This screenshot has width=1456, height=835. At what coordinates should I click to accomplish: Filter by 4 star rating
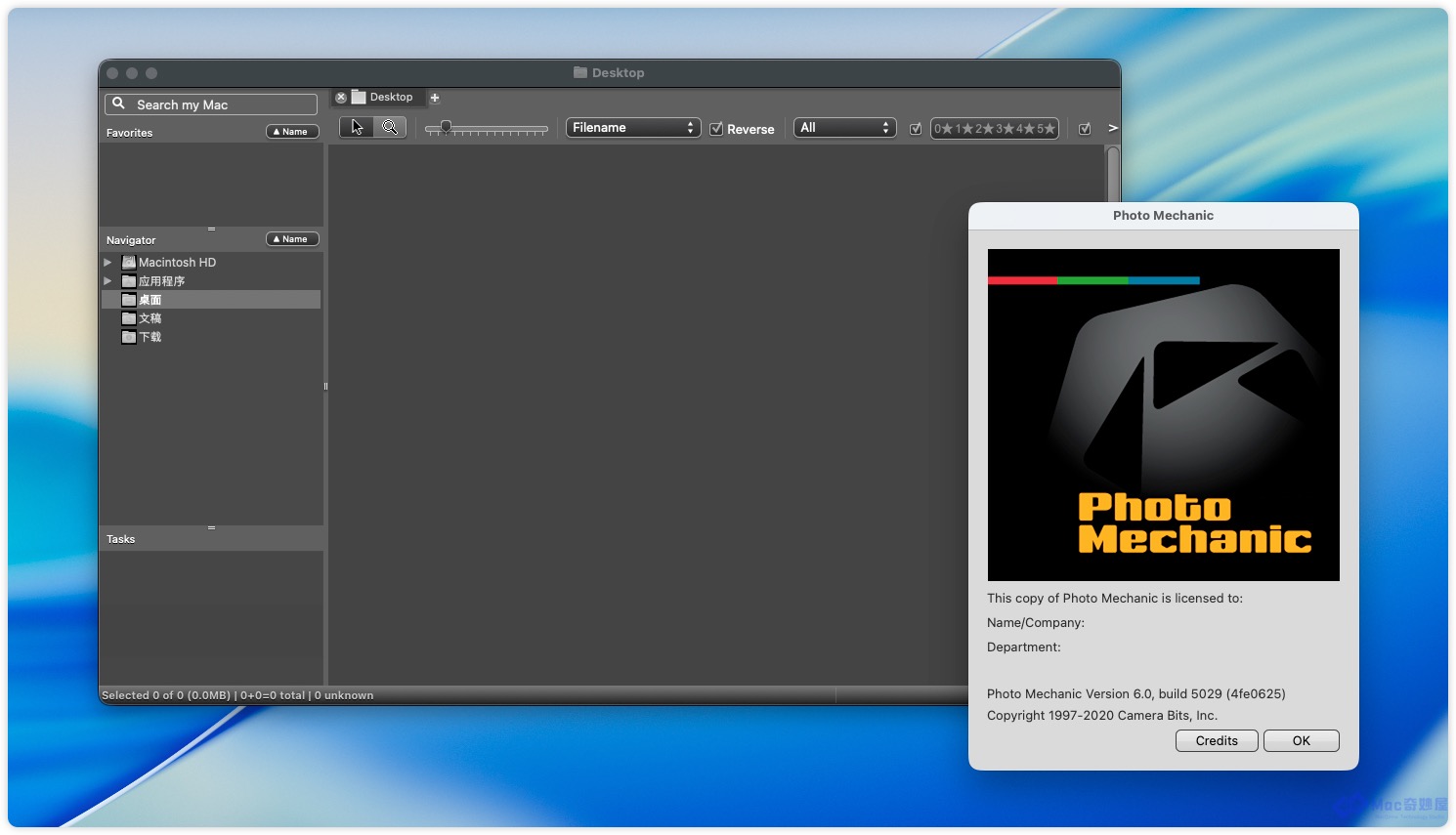pos(1026,129)
